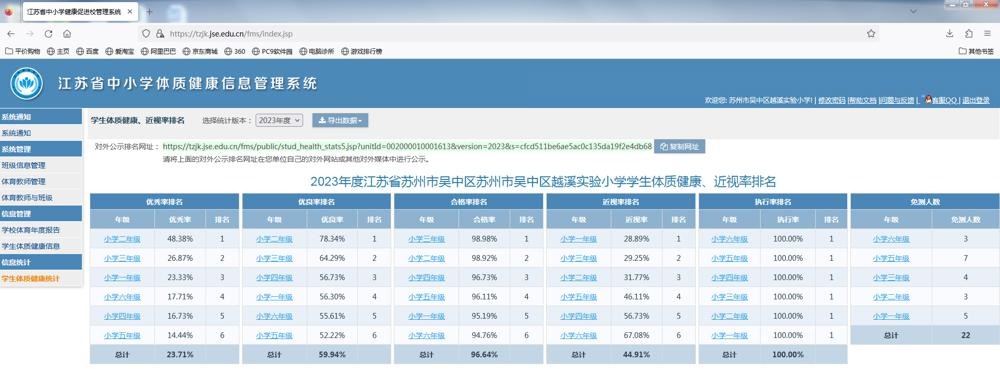Open the browser home page icon

(x=67, y=34)
